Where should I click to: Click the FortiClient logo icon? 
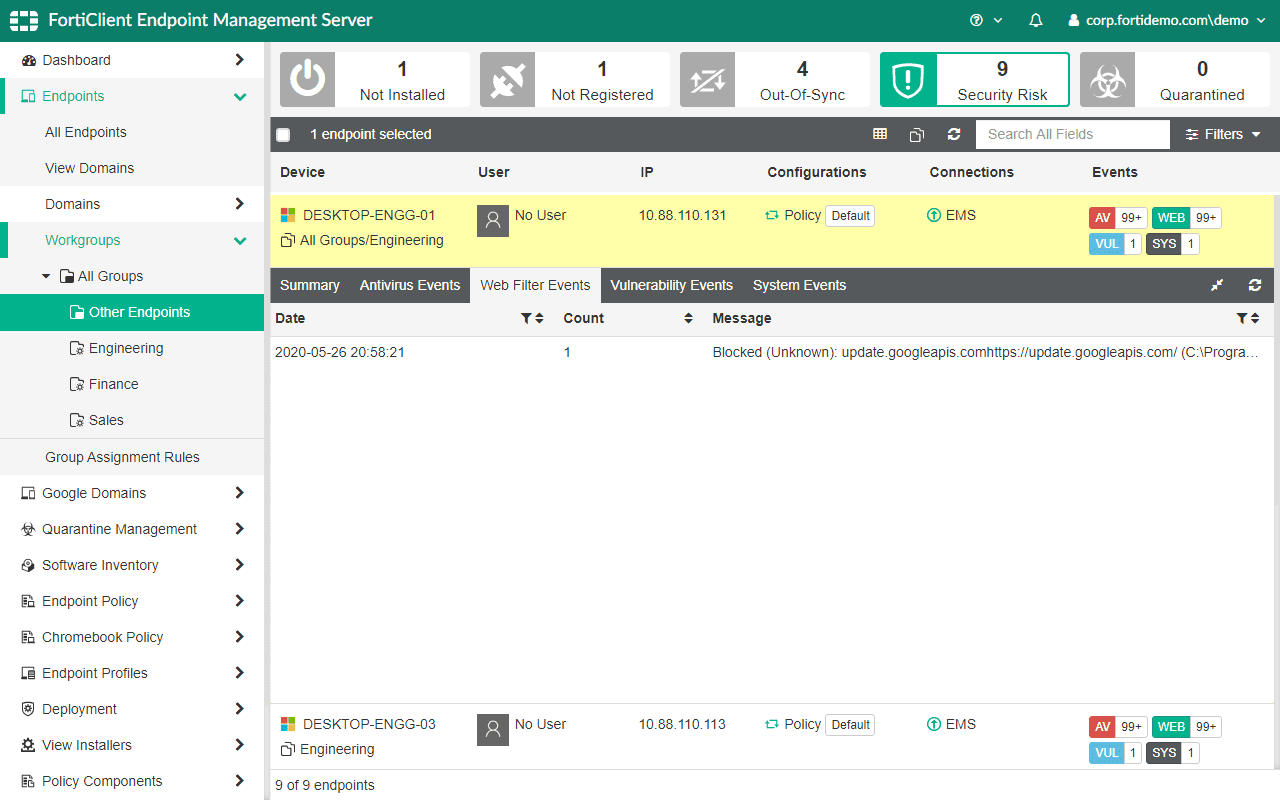tap(23, 20)
